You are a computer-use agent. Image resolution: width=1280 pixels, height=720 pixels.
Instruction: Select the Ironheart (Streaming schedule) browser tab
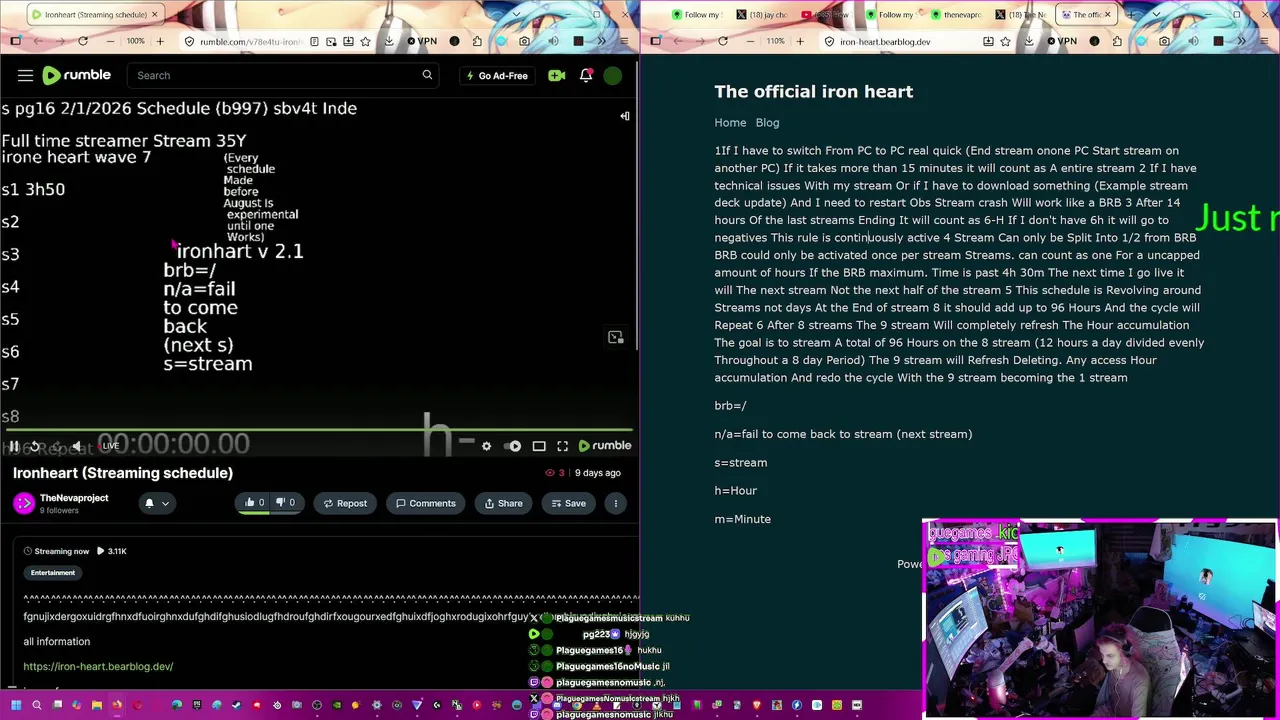pos(96,15)
